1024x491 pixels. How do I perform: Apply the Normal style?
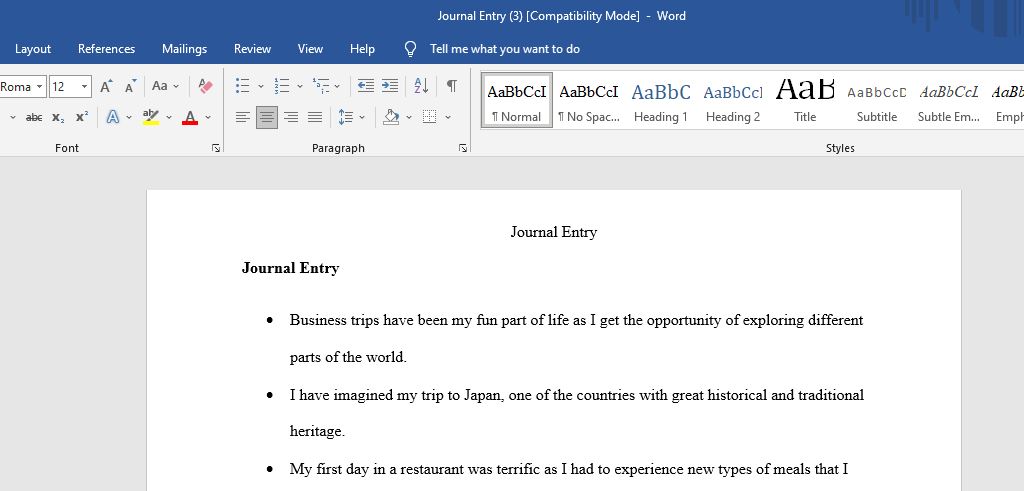tap(517, 101)
